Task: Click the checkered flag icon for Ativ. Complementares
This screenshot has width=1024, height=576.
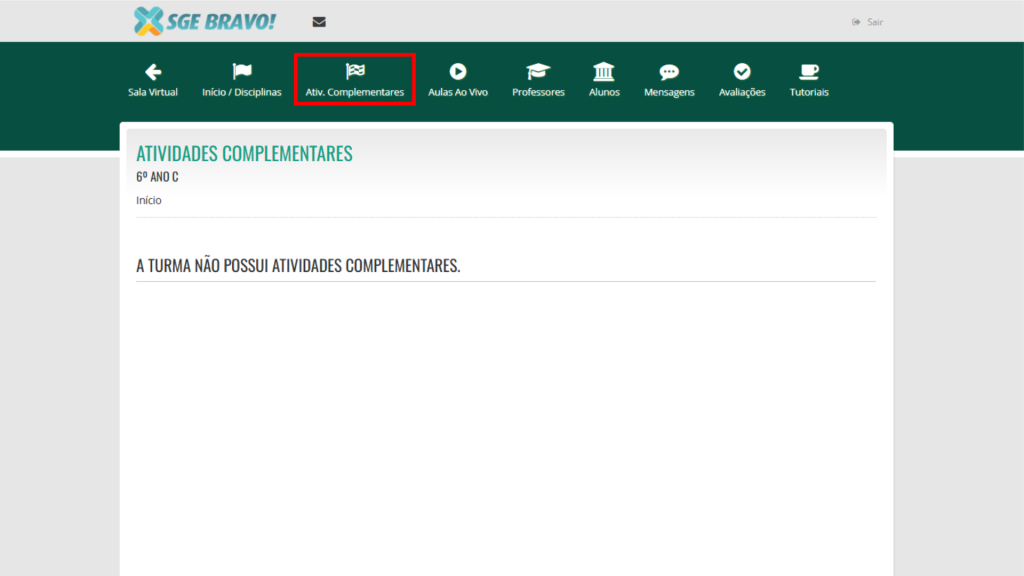Action: pyautogui.click(x=355, y=71)
